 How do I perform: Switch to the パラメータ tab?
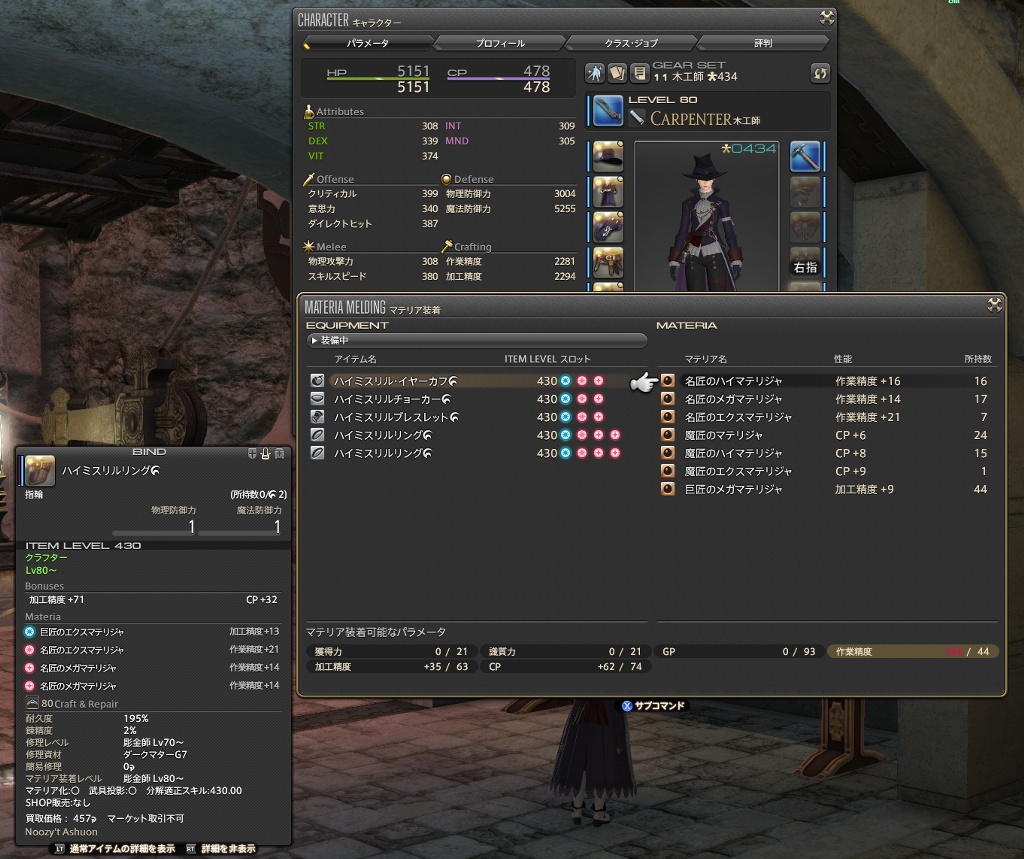368,43
